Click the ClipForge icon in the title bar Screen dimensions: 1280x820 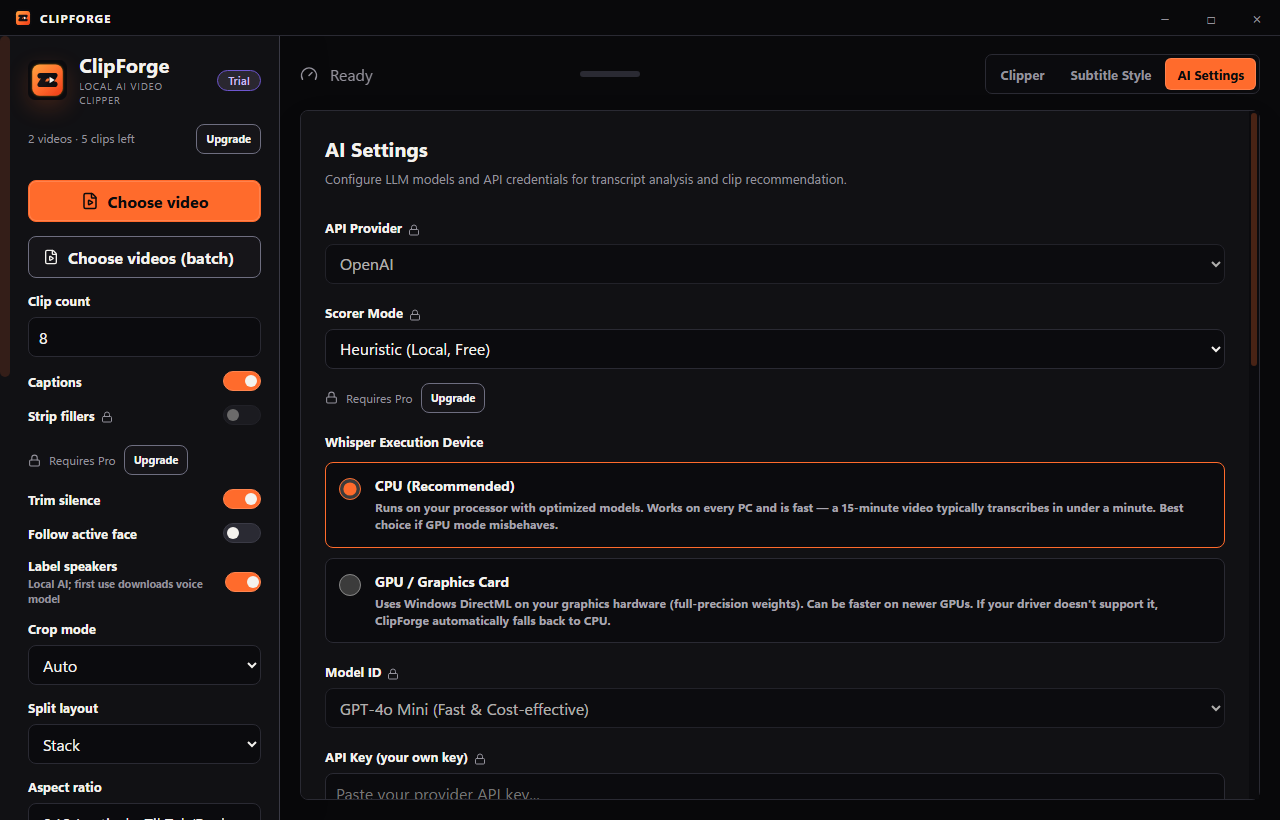pos(23,18)
